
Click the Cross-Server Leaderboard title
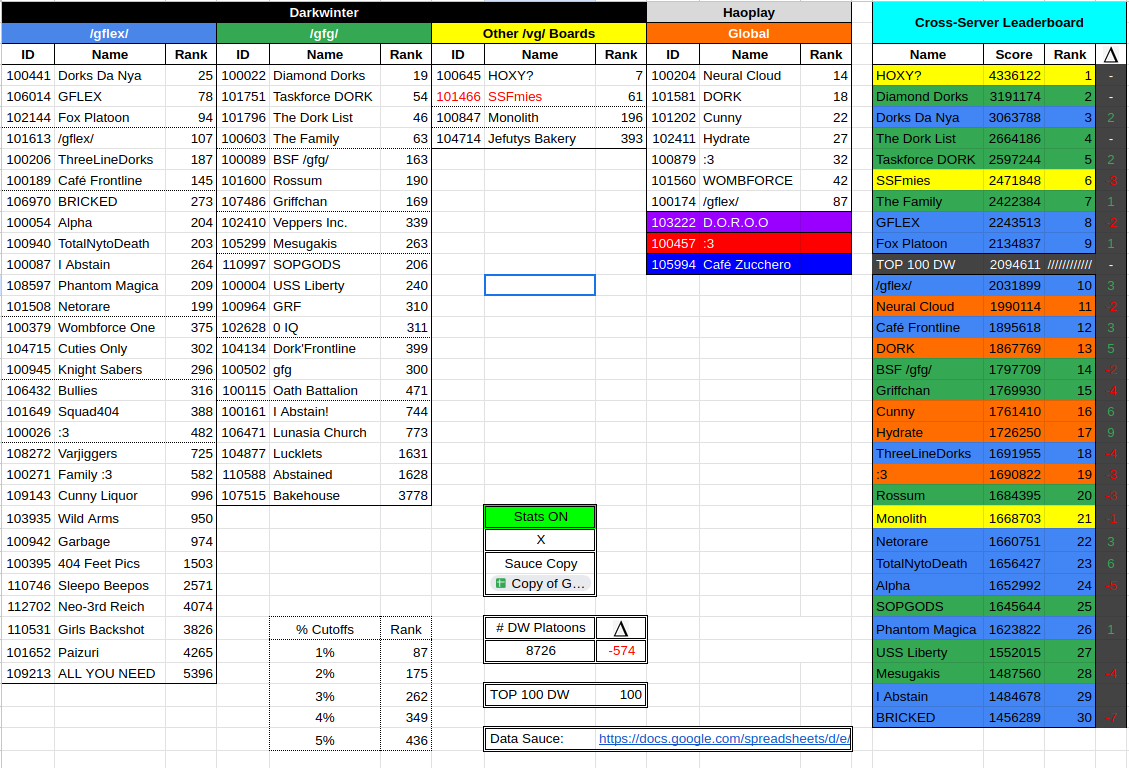point(999,22)
